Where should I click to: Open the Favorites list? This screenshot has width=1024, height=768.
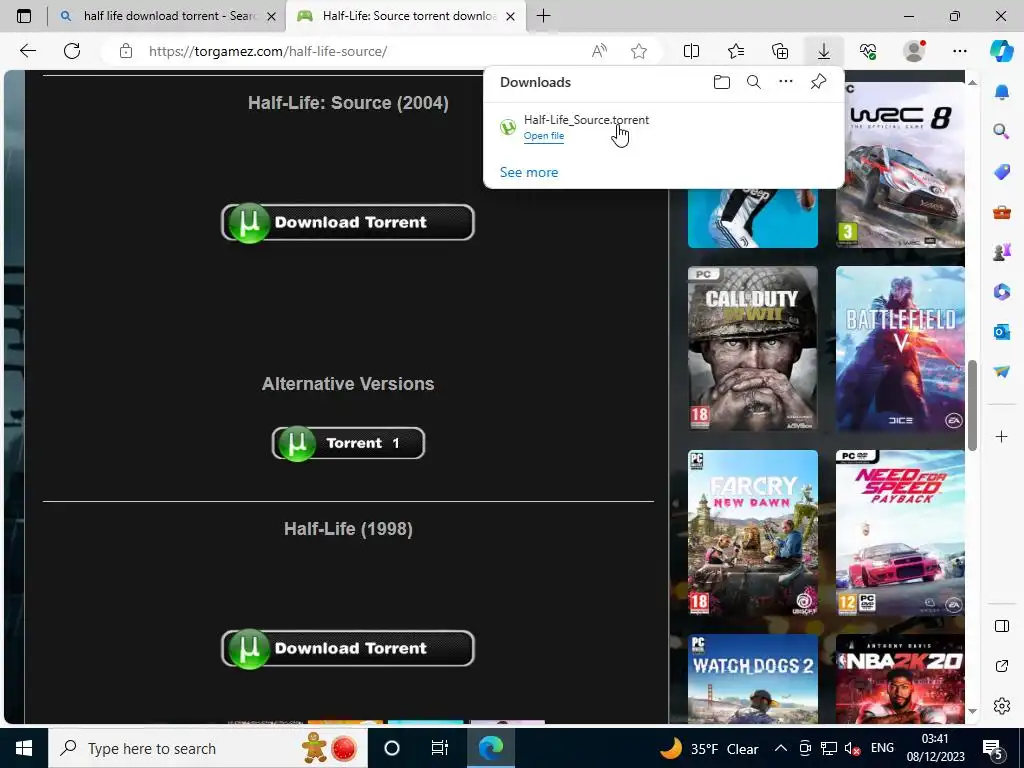click(736, 51)
